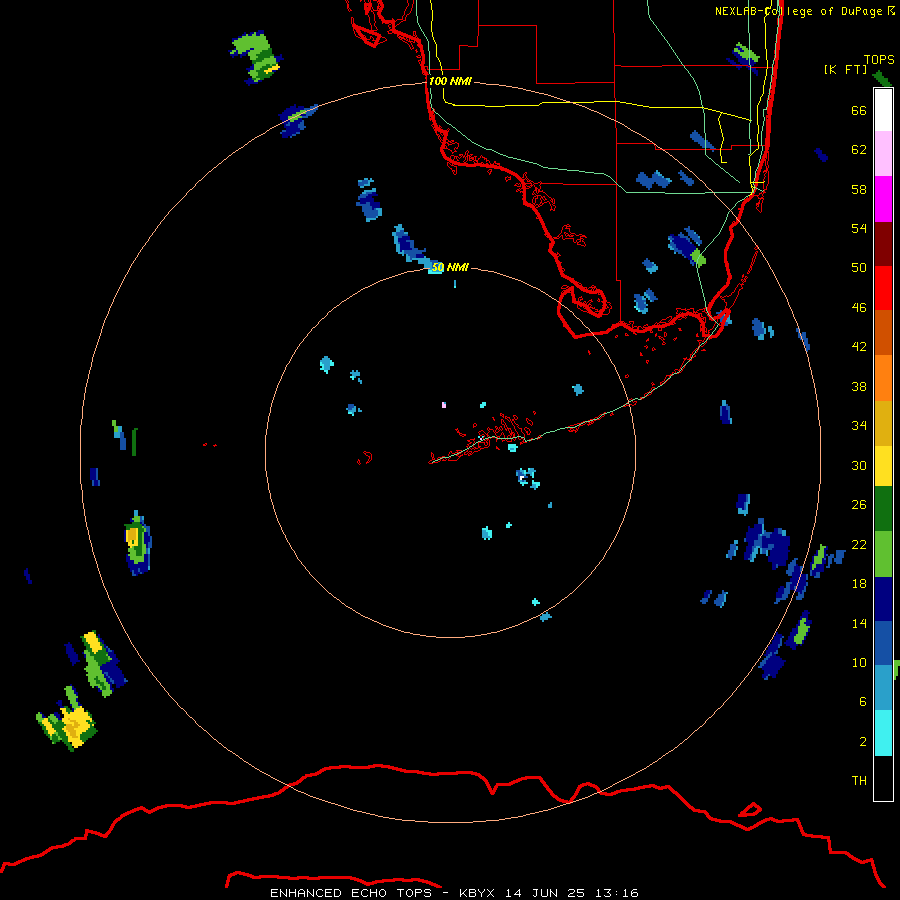
Task: Click the magenta legend swatch
Action: [883, 199]
